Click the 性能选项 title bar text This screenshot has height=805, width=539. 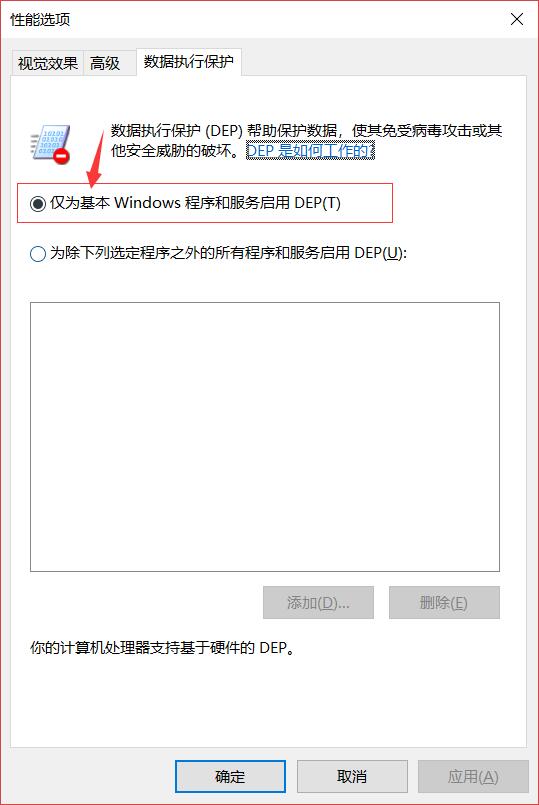[40, 20]
